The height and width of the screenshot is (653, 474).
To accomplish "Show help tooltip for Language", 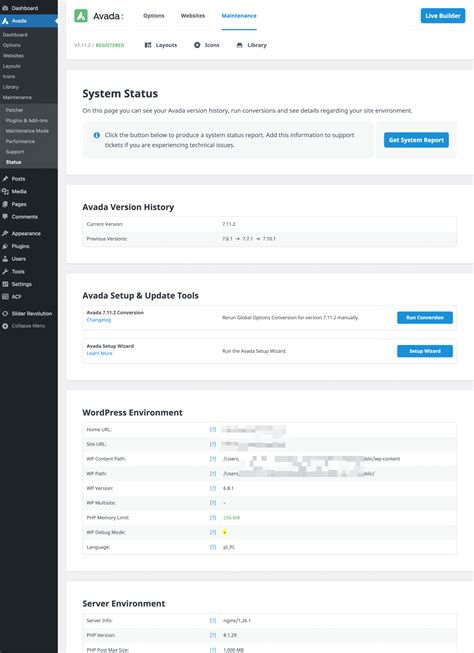I will 213,547.
